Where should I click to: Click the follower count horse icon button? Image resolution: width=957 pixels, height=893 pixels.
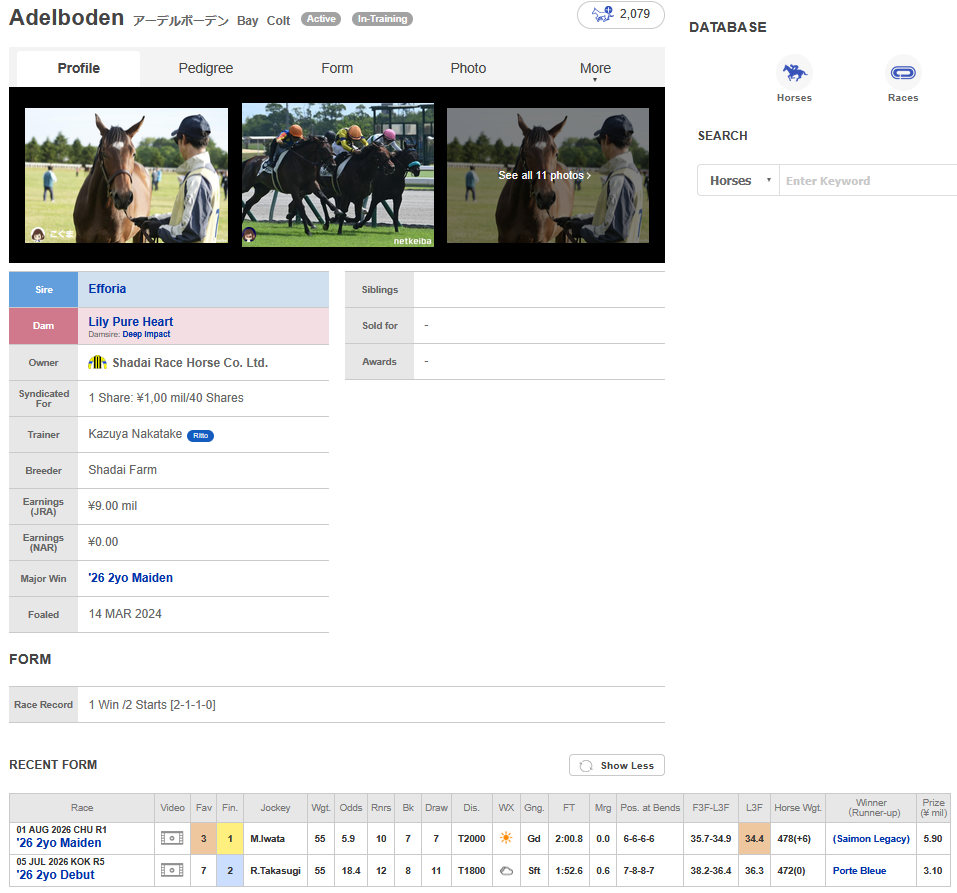621,14
